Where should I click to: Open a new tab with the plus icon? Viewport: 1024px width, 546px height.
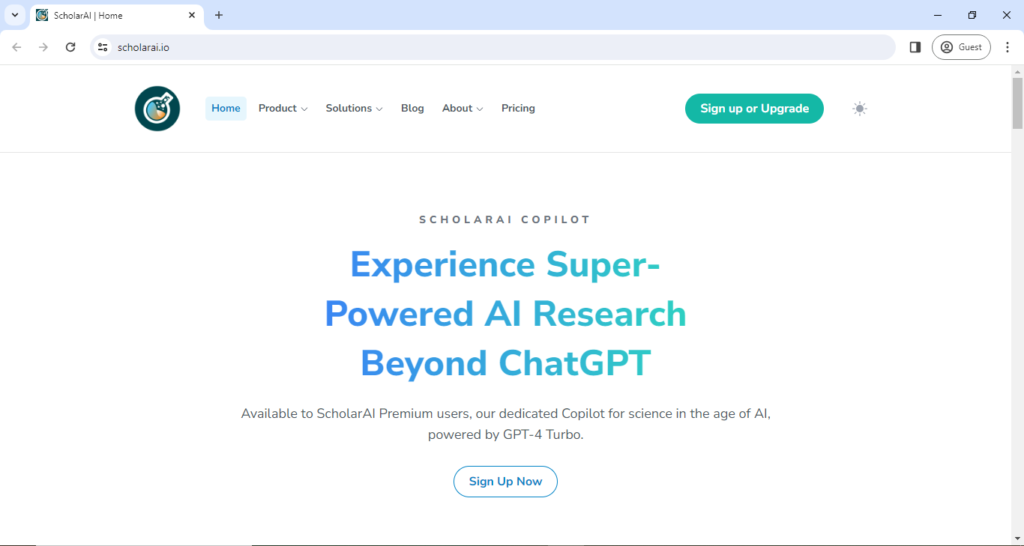point(219,15)
